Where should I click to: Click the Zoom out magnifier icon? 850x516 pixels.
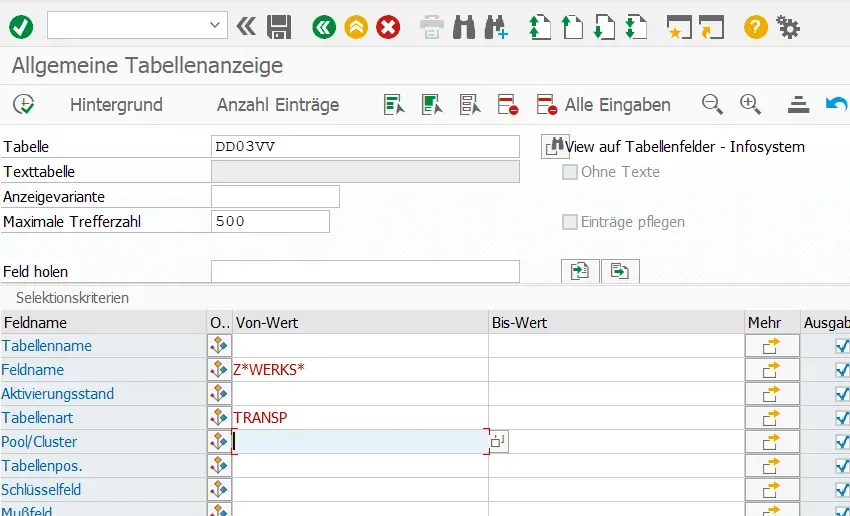coord(712,104)
